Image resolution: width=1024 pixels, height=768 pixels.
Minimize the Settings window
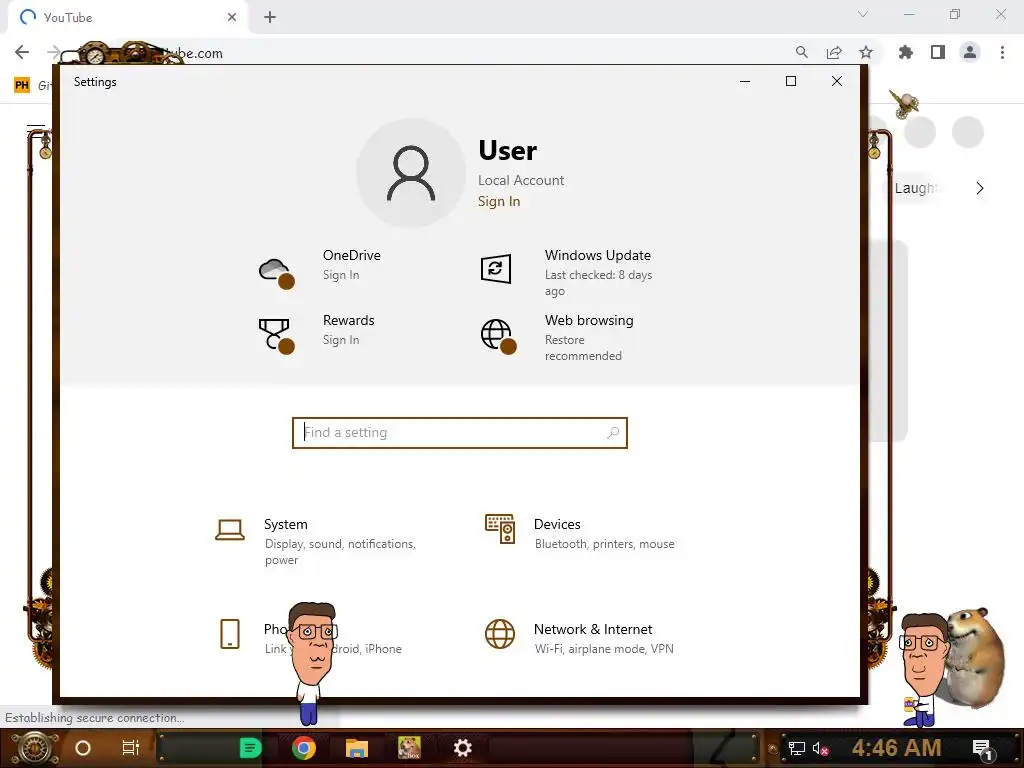coord(744,81)
